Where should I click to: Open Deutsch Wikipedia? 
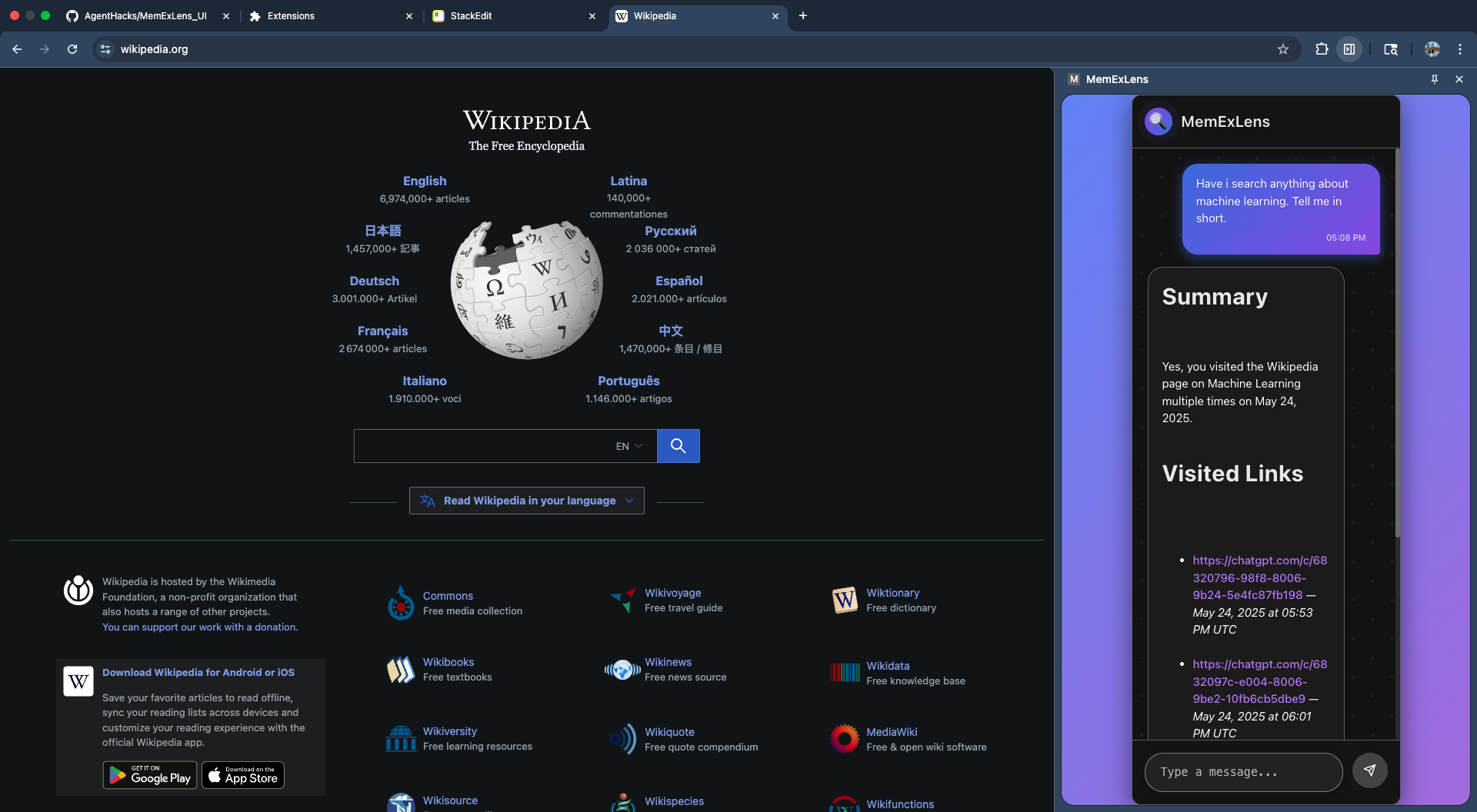click(x=375, y=281)
